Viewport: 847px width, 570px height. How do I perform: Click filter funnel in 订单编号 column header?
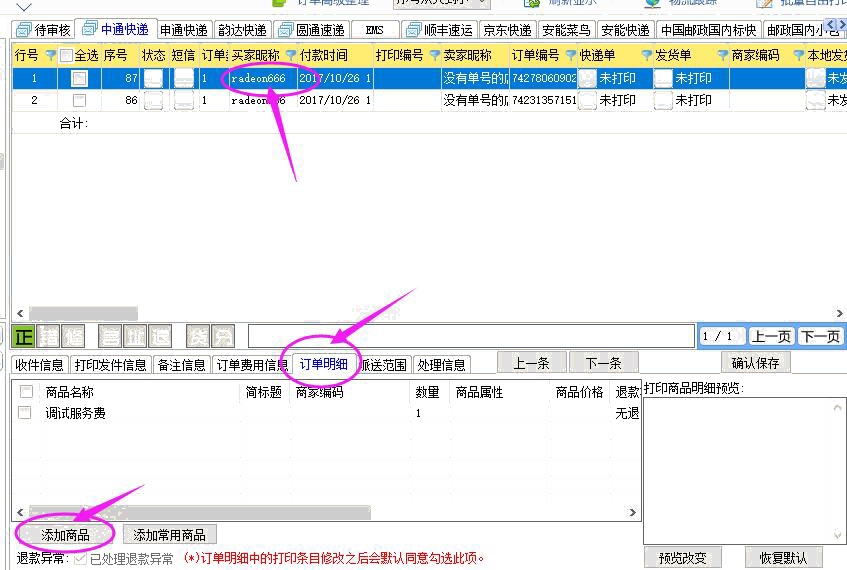570,55
